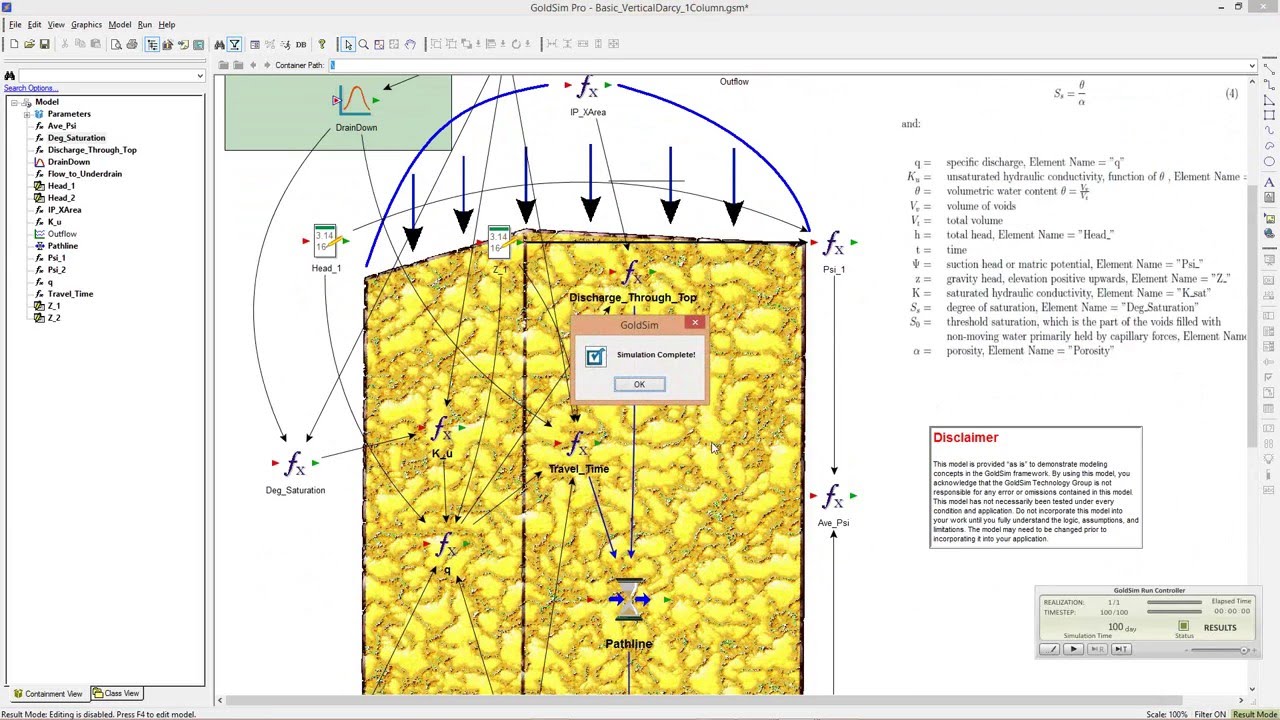
Task: Click the Psi_1 fx element icon
Action: click(x=833, y=243)
